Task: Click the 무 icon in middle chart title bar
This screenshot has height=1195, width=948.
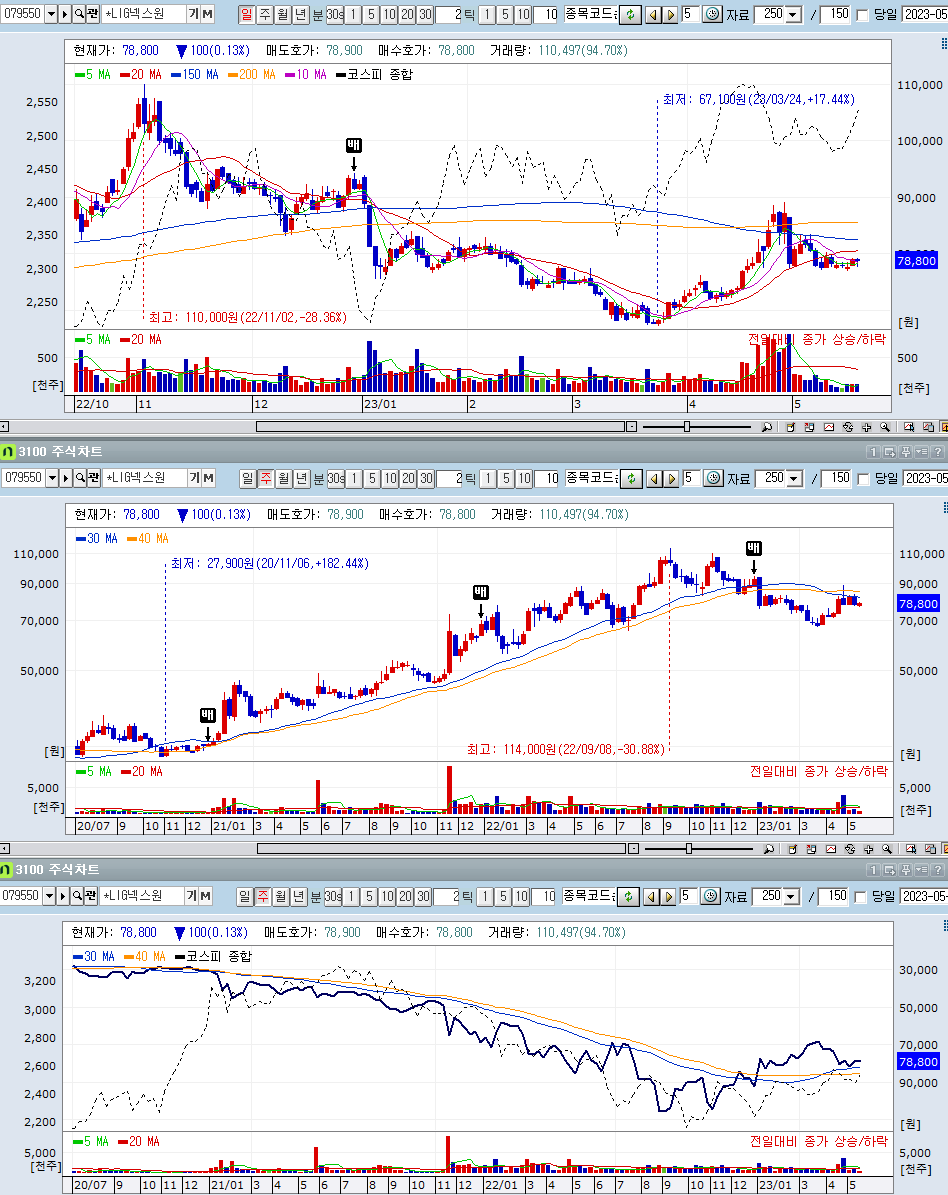Action: pos(905,452)
